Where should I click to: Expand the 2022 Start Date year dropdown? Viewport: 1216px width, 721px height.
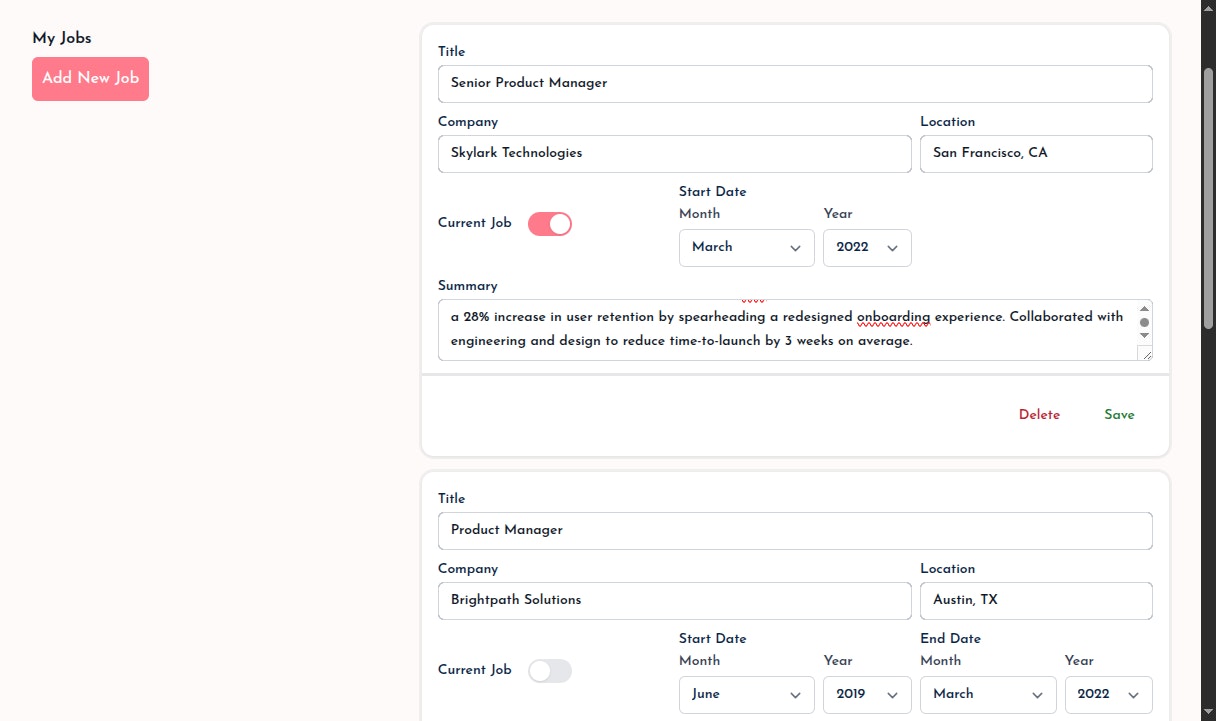[866, 248]
